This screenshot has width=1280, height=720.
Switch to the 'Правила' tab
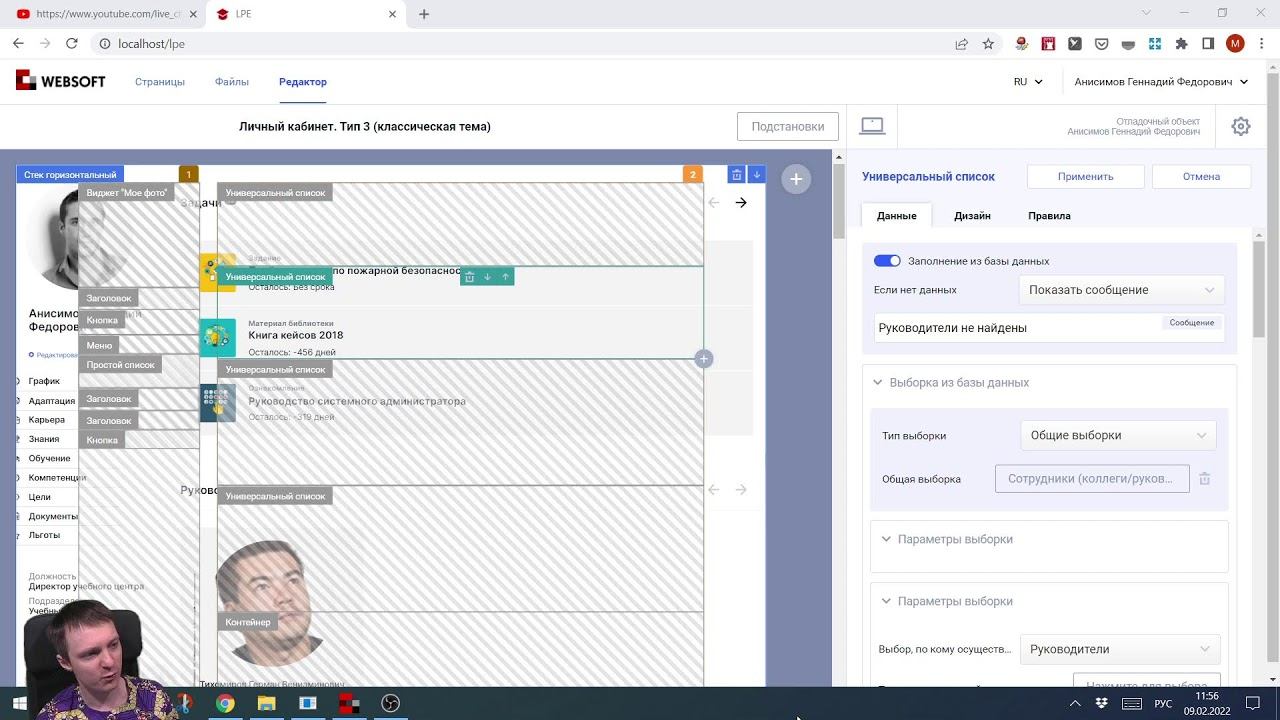coord(1049,216)
